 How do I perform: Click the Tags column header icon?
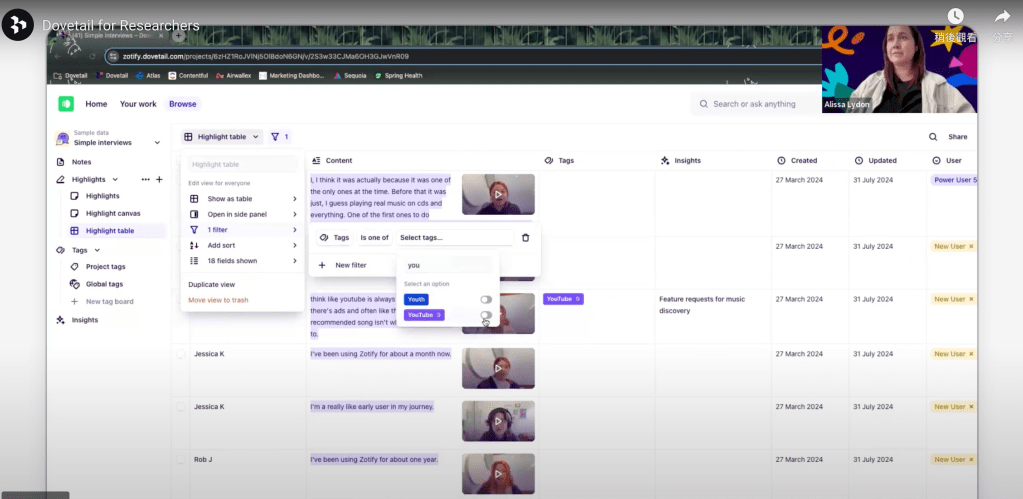549,160
